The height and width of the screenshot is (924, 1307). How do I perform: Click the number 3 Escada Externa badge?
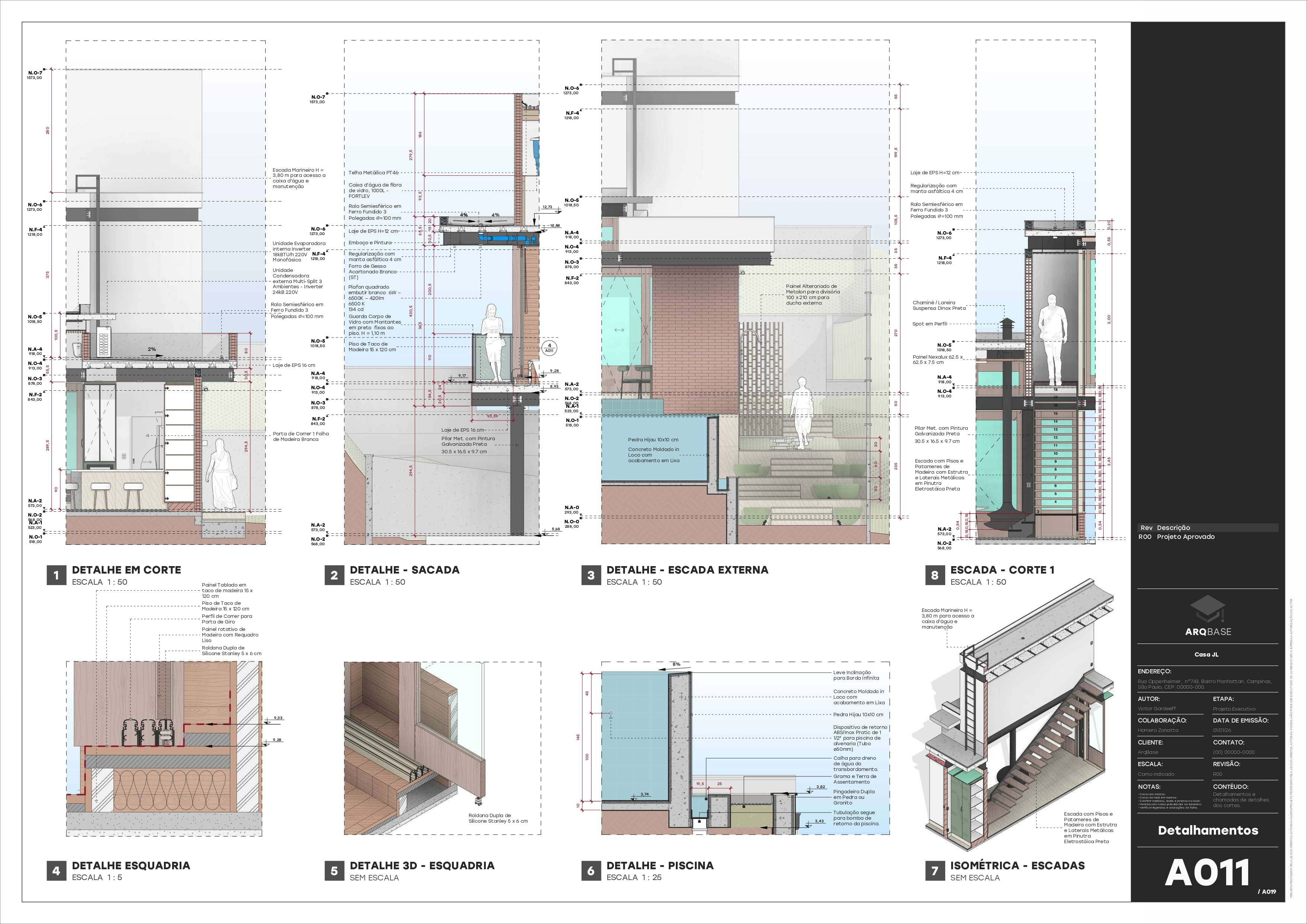[591, 575]
